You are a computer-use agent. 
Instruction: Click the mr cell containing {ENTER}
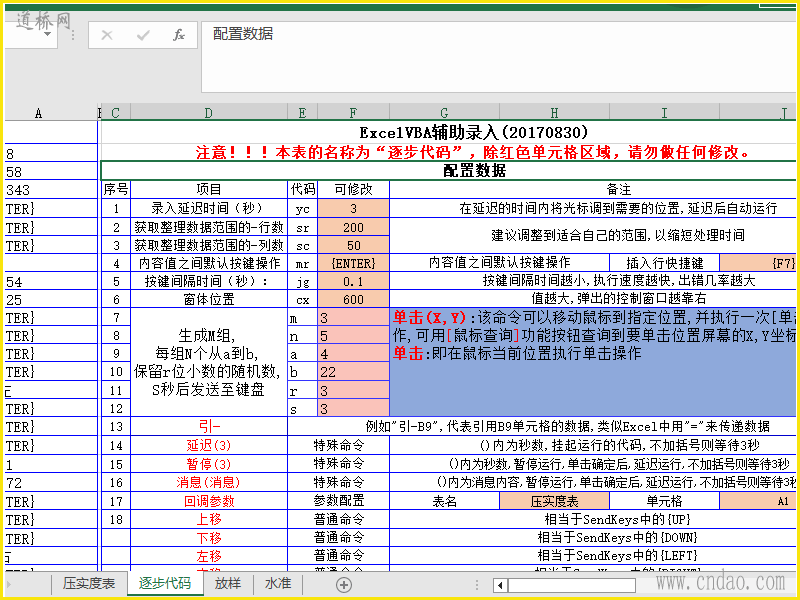(x=354, y=263)
